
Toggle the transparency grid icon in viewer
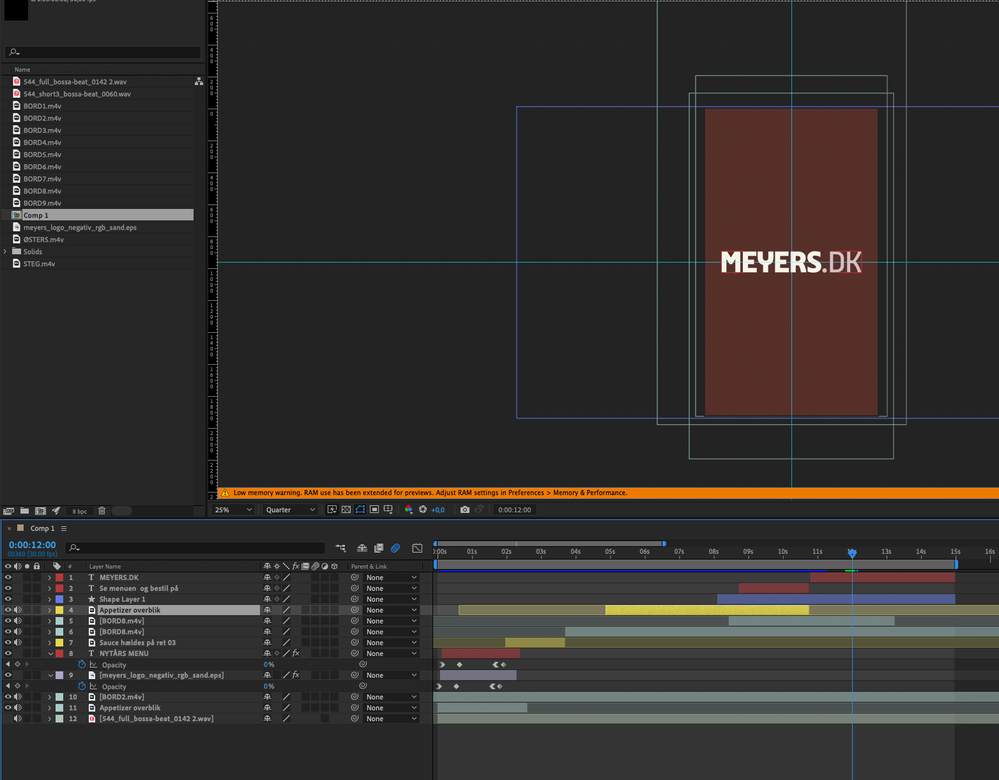pyautogui.click(x=345, y=510)
